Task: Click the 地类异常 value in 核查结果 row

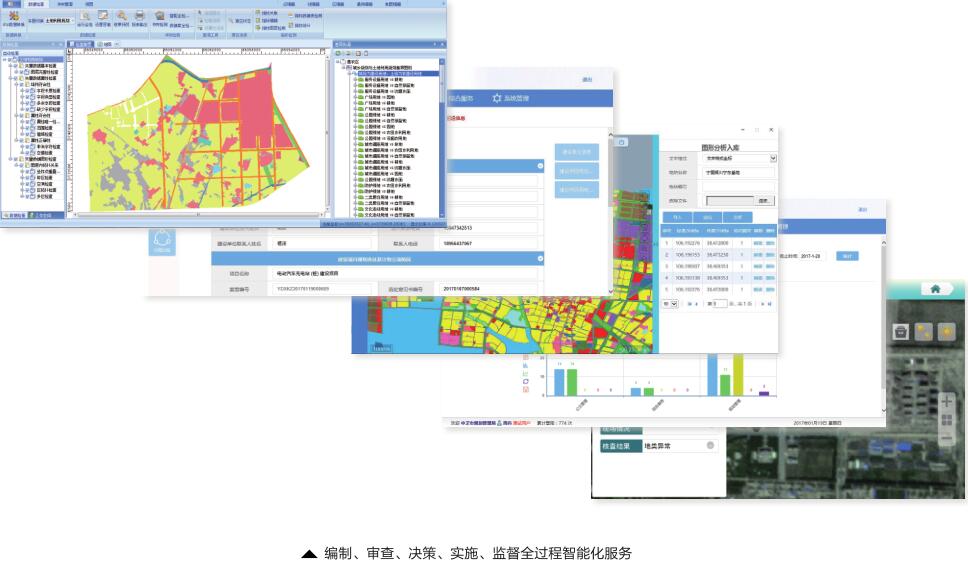Action: pyautogui.click(x=657, y=446)
